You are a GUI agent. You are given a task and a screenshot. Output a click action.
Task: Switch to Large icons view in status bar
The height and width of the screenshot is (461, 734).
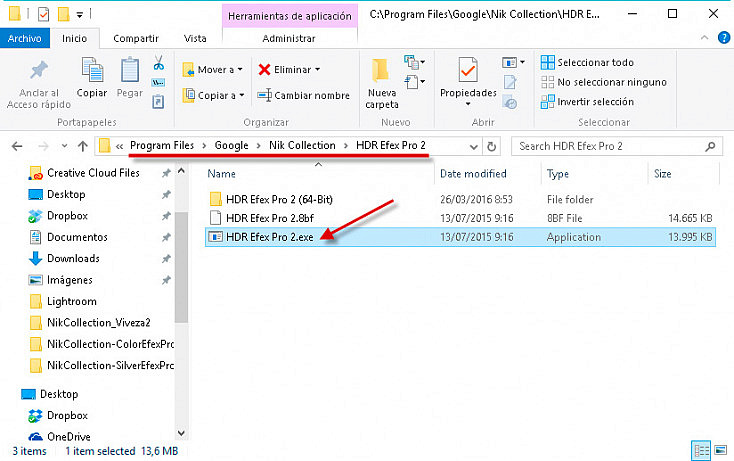tap(720, 451)
